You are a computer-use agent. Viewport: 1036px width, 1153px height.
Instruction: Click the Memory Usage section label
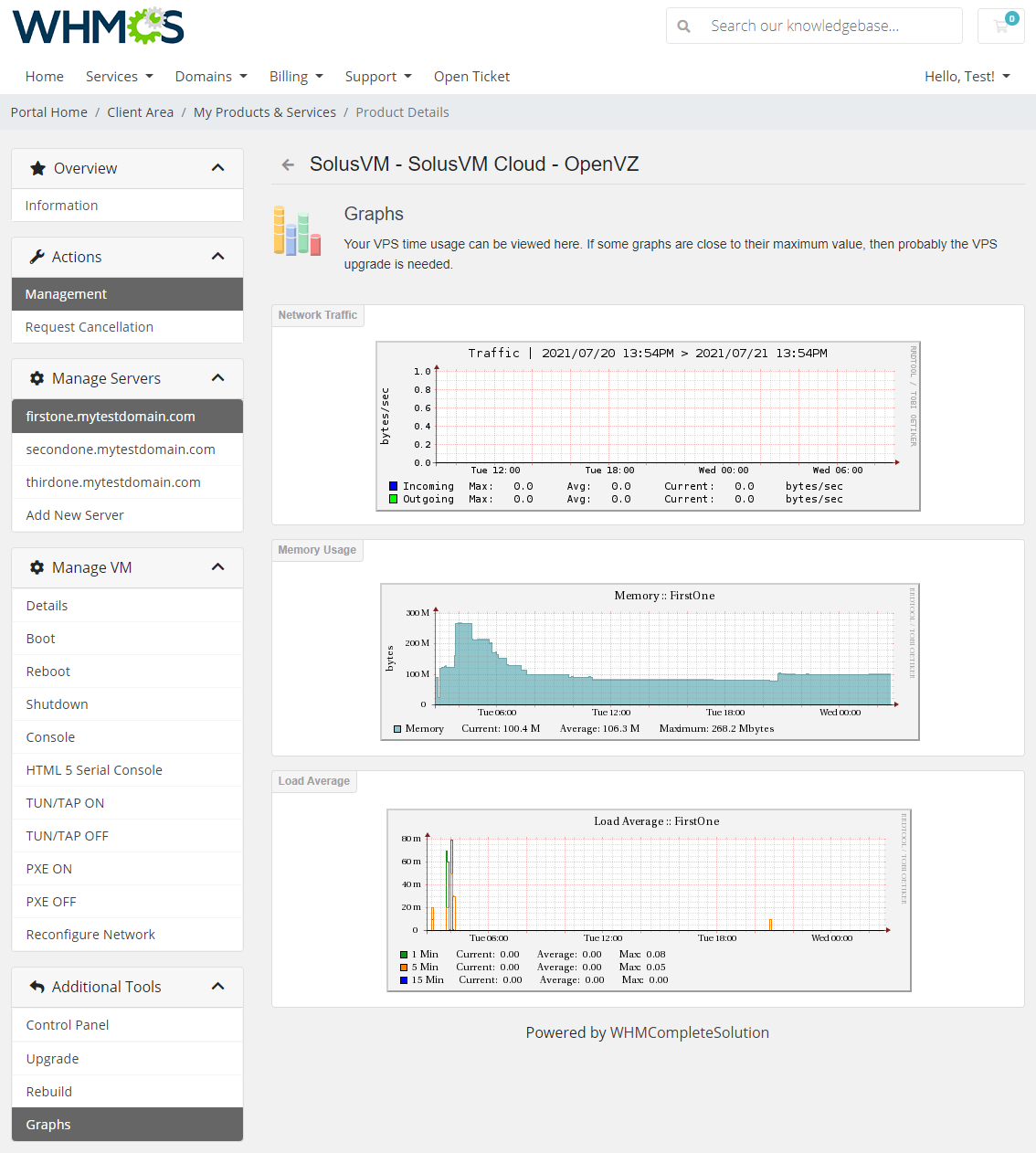coord(317,550)
